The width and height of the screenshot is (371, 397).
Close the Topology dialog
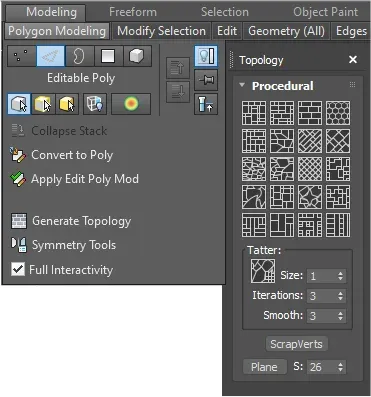point(353,60)
